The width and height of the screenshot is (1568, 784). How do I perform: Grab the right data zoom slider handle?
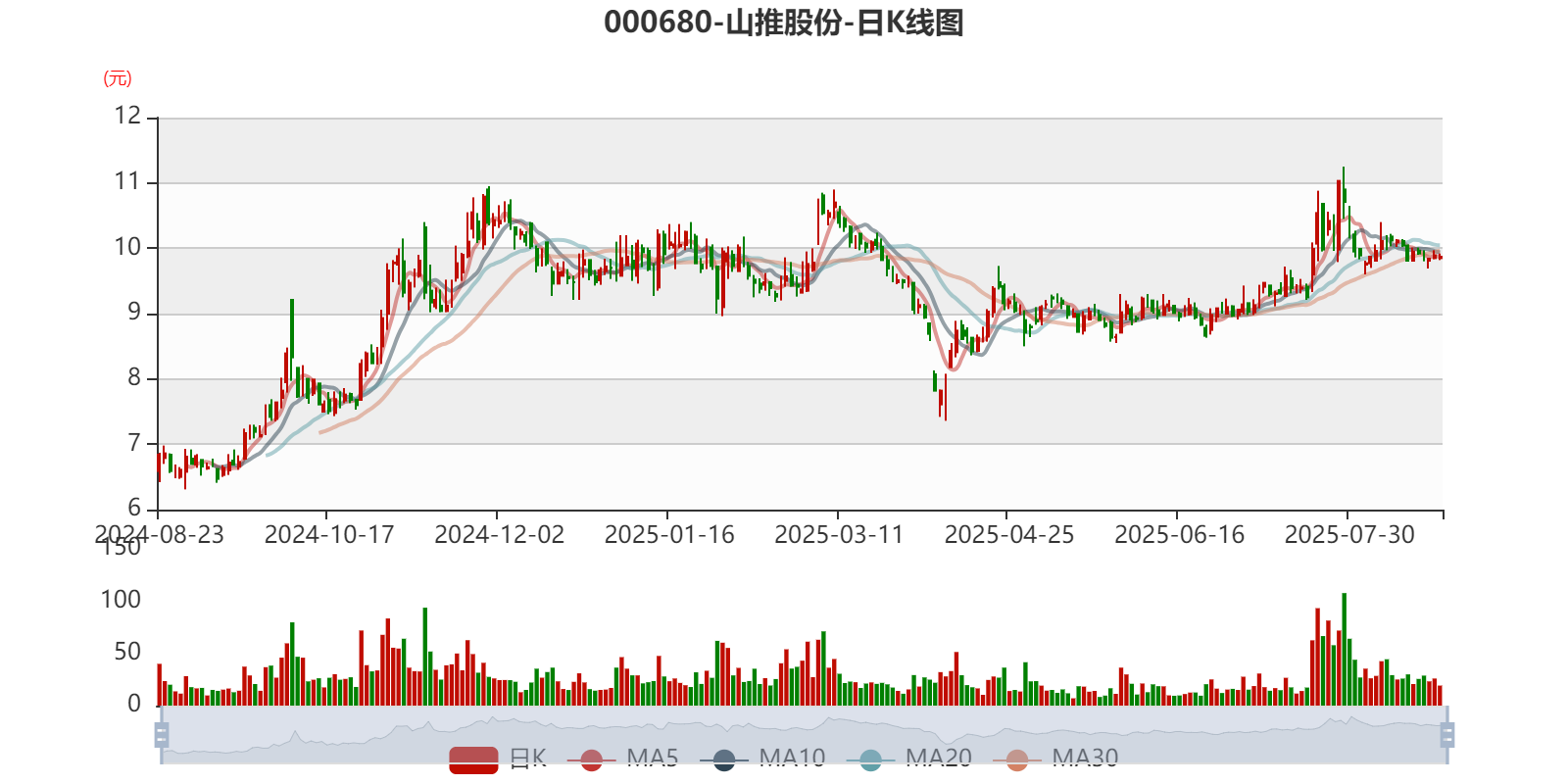tap(1447, 735)
